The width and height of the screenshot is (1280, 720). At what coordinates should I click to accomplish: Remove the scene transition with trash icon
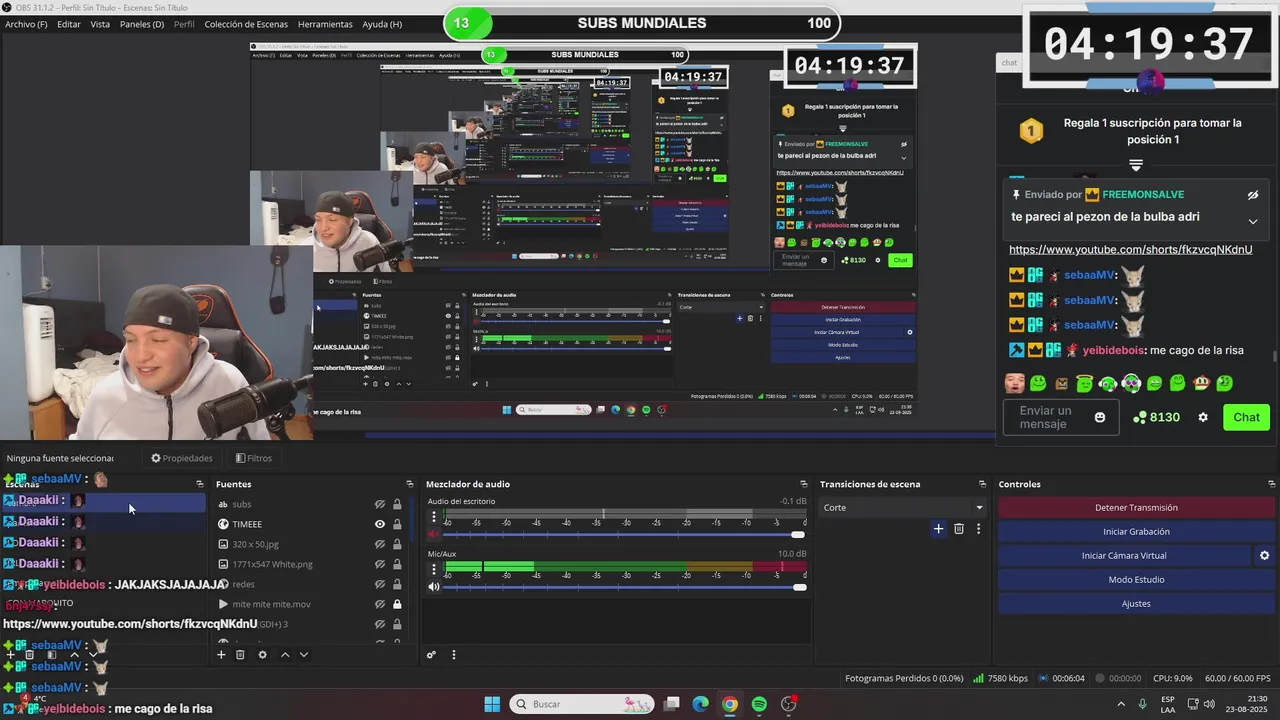point(959,529)
